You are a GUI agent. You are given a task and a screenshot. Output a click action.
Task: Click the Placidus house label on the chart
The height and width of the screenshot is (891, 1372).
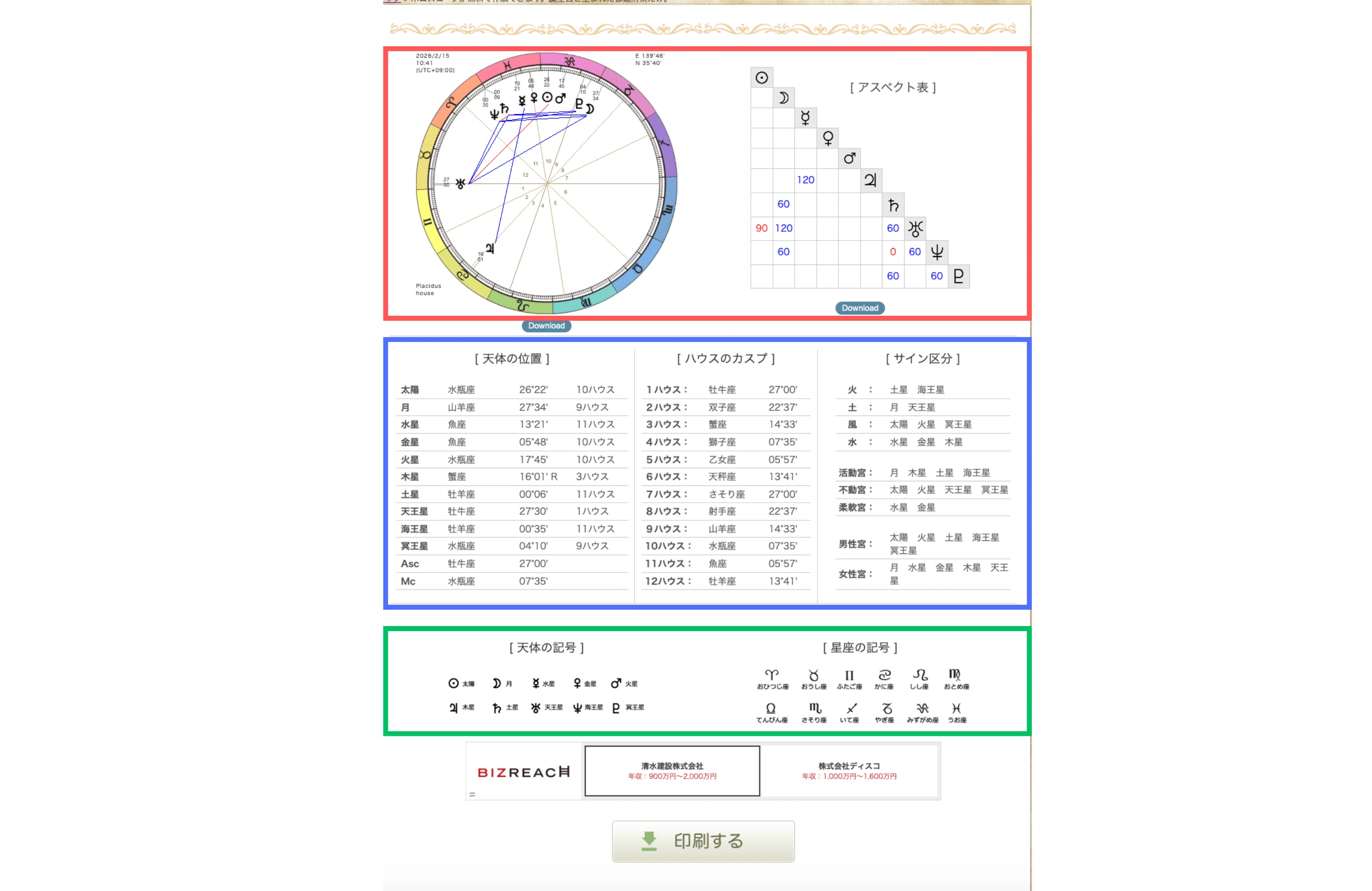point(428,289)
